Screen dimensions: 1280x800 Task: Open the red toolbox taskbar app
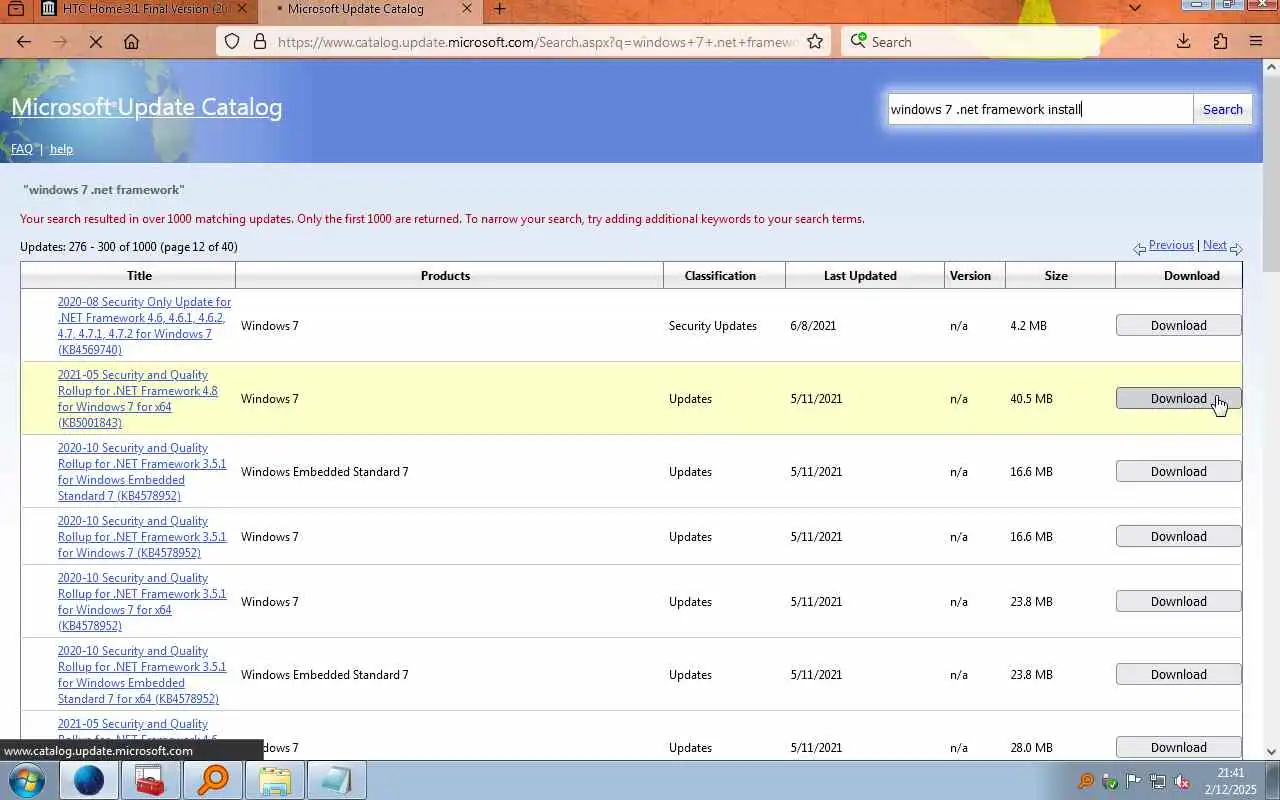tap(151, 780)
